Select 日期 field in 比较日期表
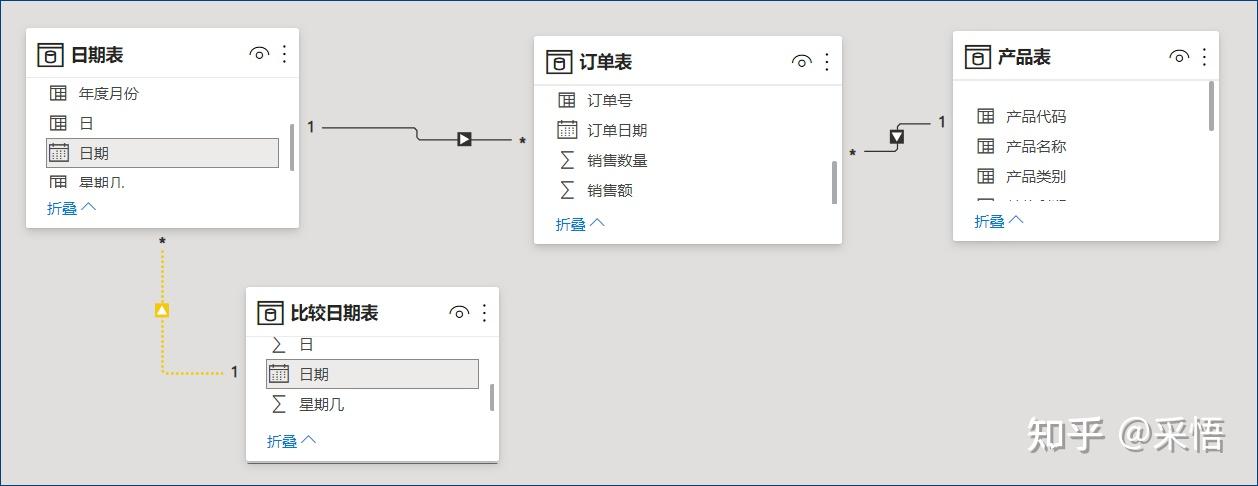 pos(372,374)
